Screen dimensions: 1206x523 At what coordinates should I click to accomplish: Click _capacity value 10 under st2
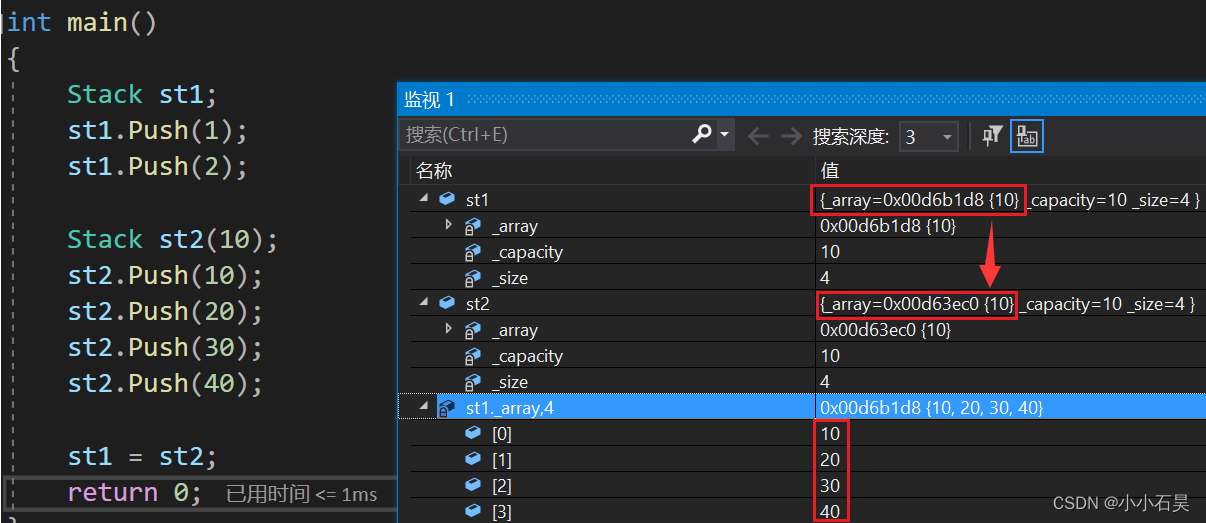coord(830,356)
